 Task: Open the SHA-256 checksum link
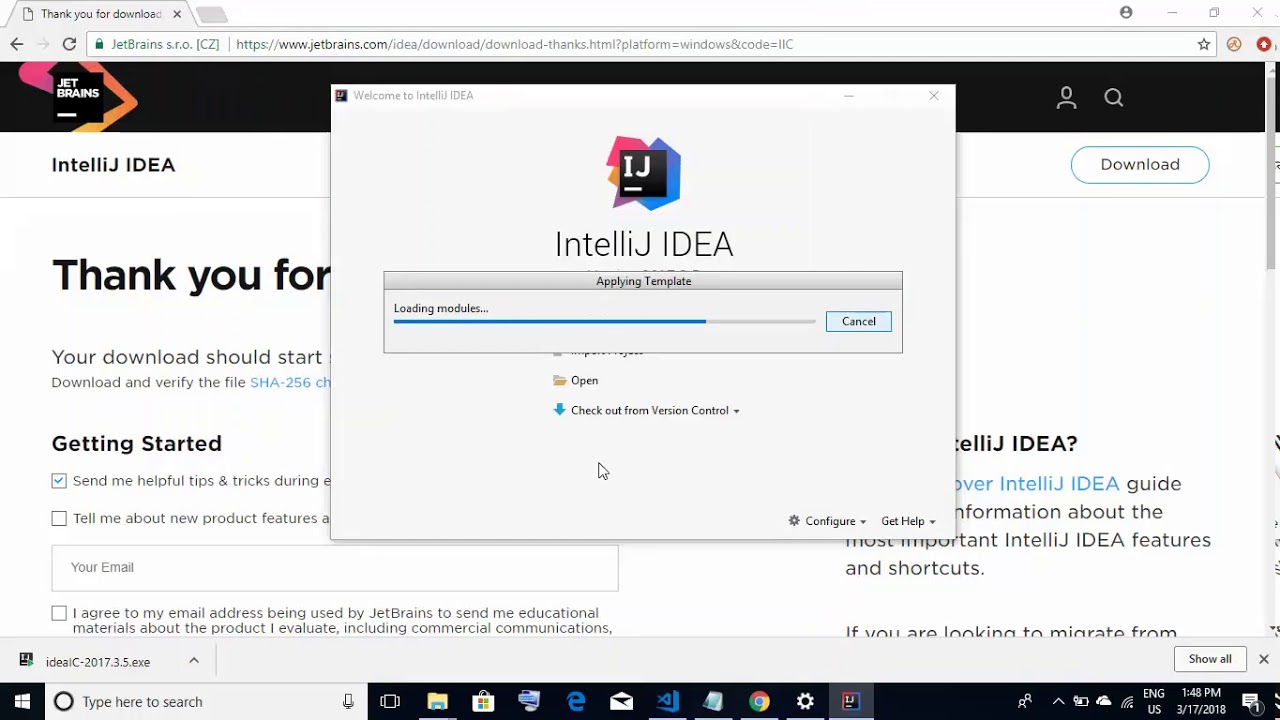pyautogui.click(x=290, y=382)
